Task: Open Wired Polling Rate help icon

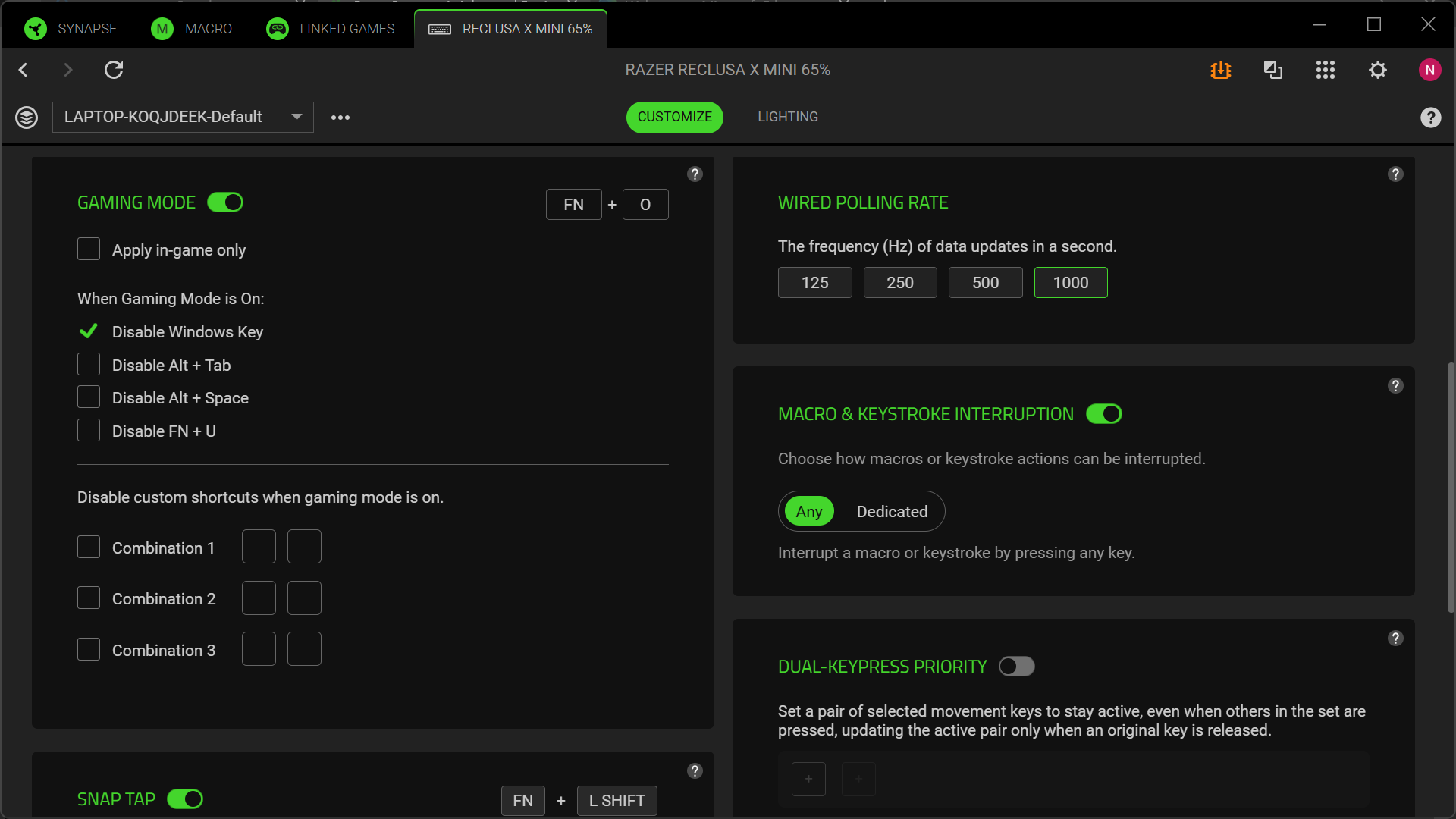Action: click(x=1395, y=174)
